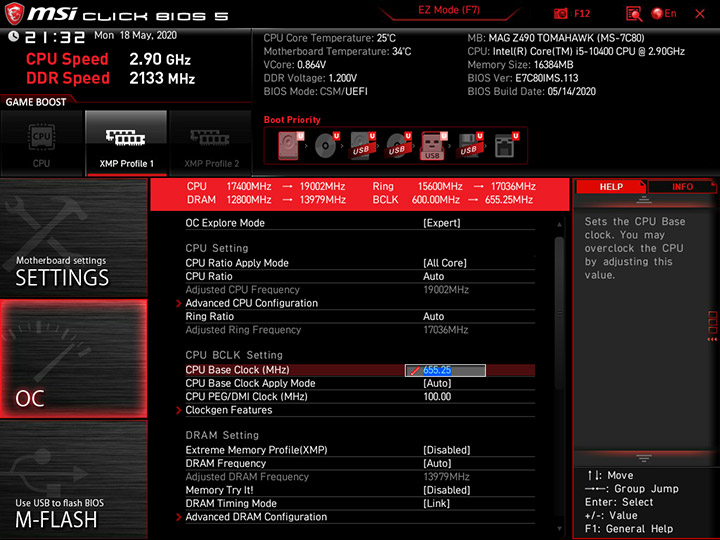Click the CPU Core Temperature 25°C readout

pos(330,38)
